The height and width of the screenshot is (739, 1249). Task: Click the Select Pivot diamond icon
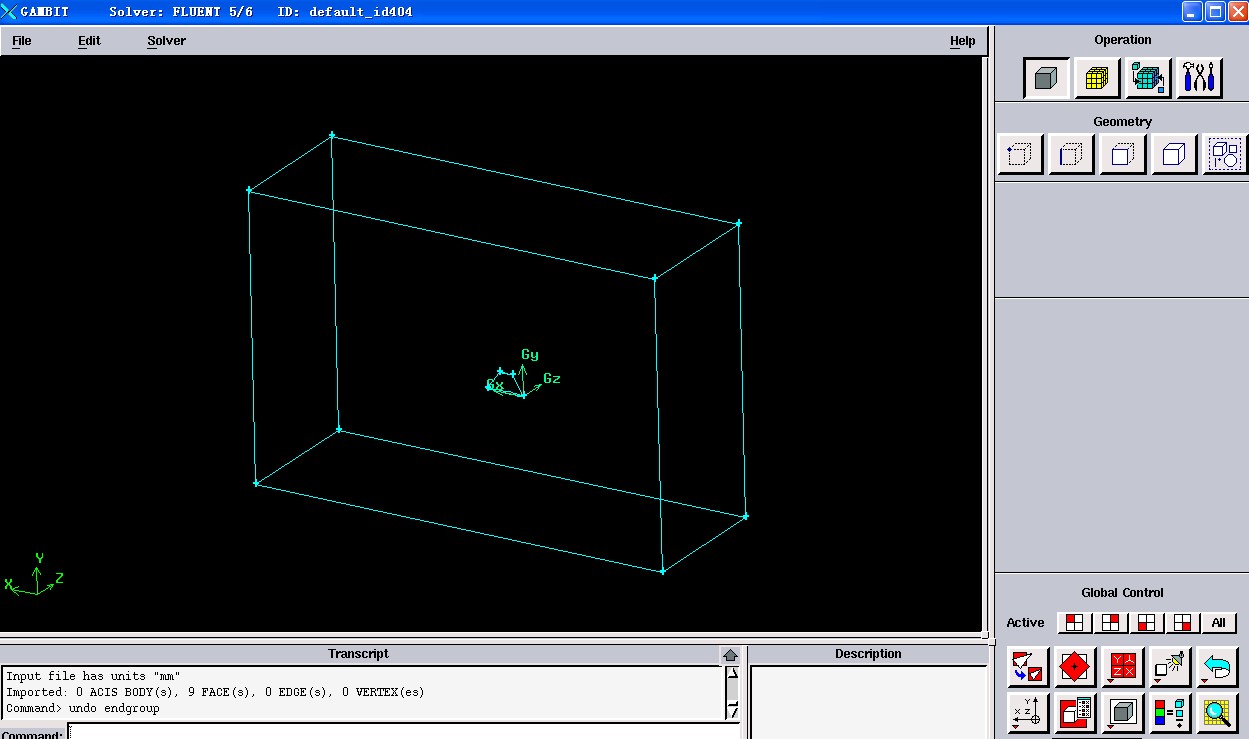(x=1074, y=667)
